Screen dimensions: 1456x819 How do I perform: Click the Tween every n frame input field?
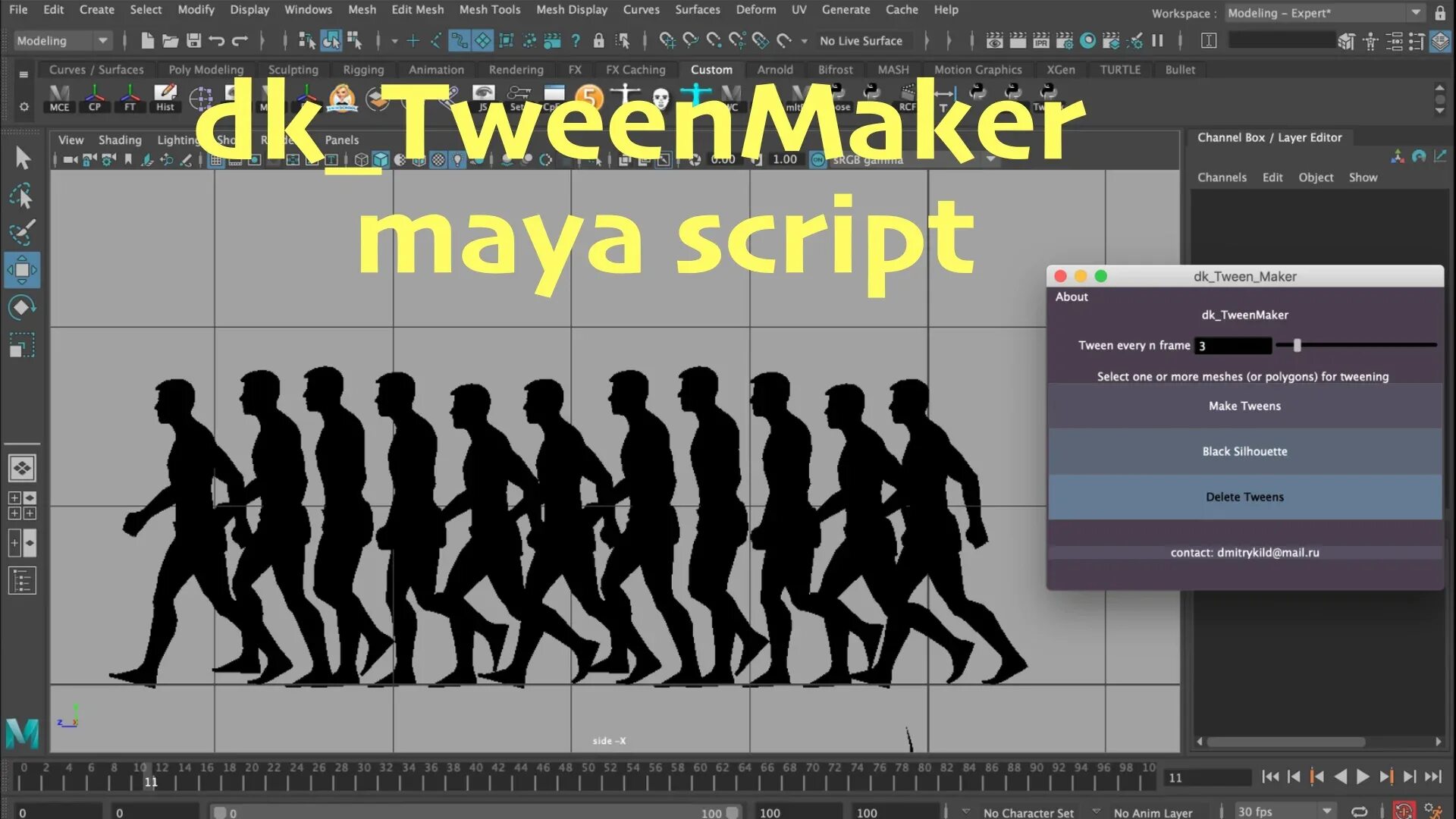[1233, 346]
